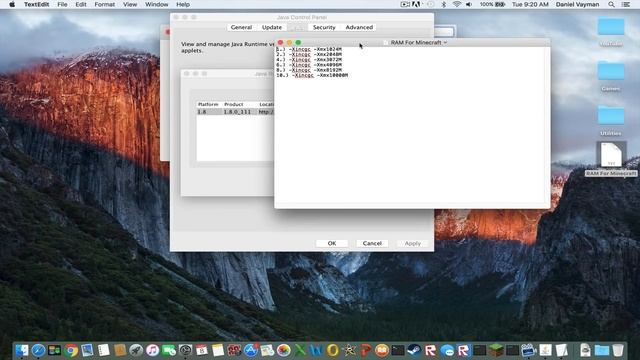The height and width of the screenshot is (360, 640).
Task: Click the Apply button
Action: [413, 243]
